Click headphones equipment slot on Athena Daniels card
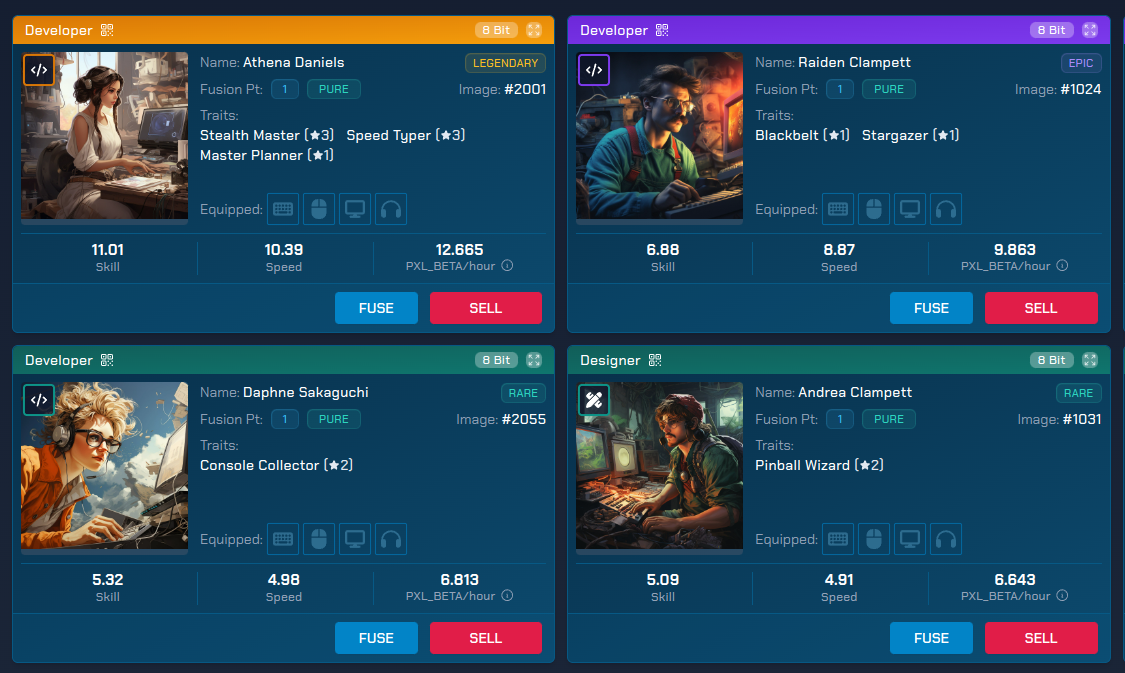Viewport: 1125px width, 673px height. point(391,209)
